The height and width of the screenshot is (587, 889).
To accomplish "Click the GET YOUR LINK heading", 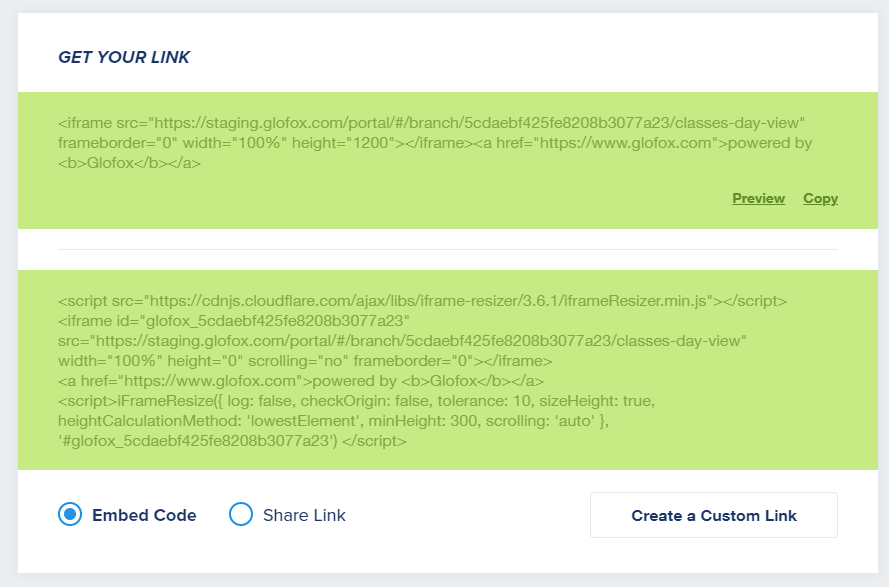I will [124, 57].
